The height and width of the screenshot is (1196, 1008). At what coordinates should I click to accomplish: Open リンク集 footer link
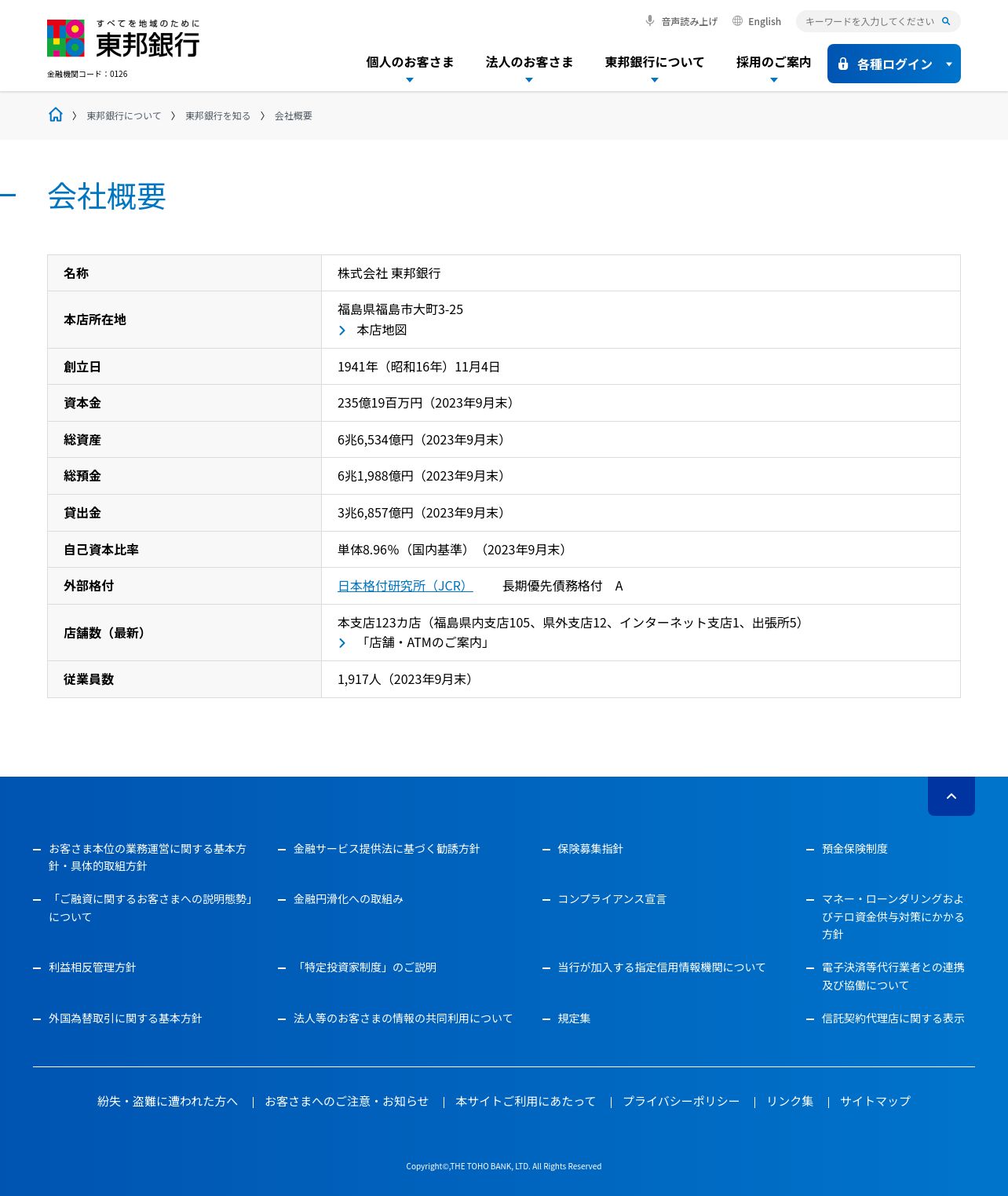click(x=790, y=1101)
